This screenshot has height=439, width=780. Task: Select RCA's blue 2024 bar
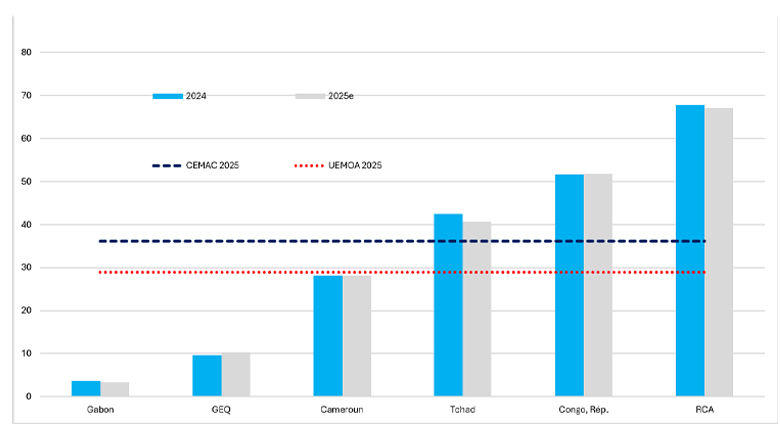[x=690, y=251]
